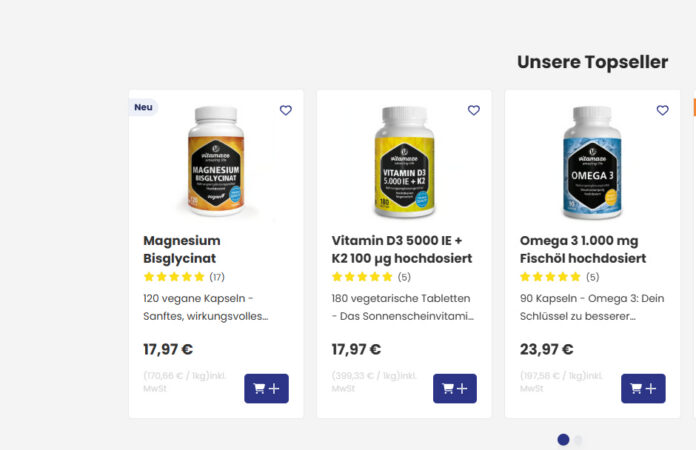Open the Magnesium Bisglycinat product title link
696x450 pixels.
coord(182,249)
